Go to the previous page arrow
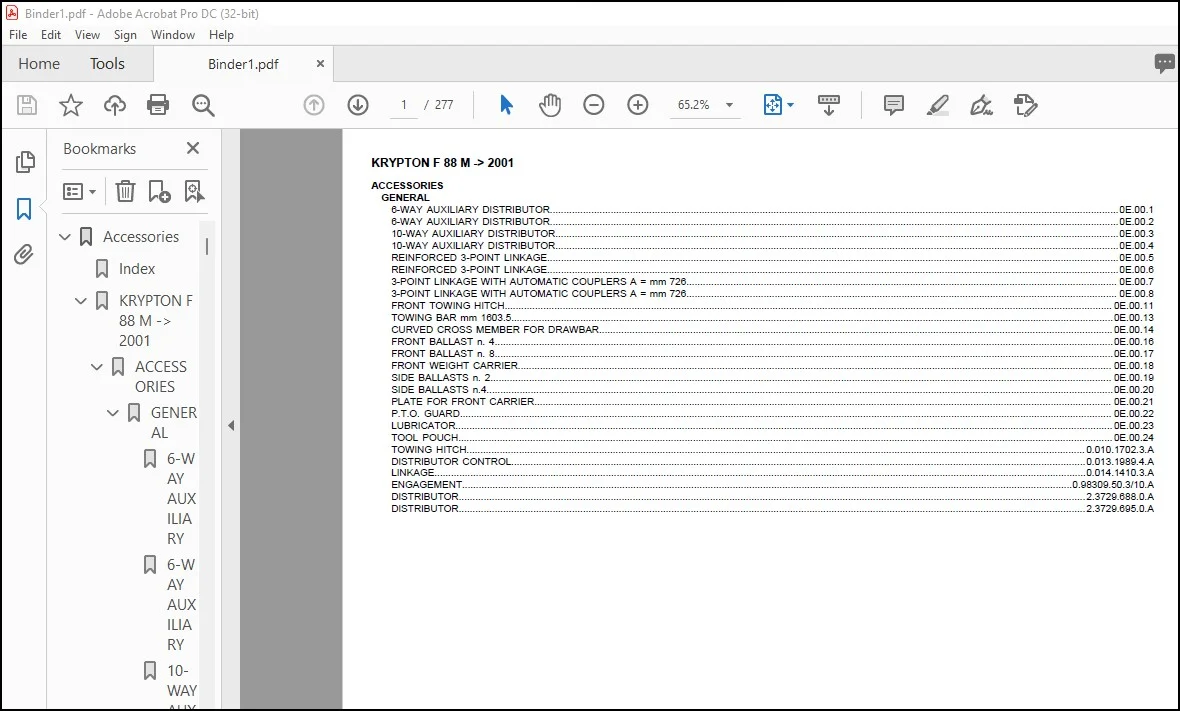This screenshot has width=1180, height=711. pos(314,105)
